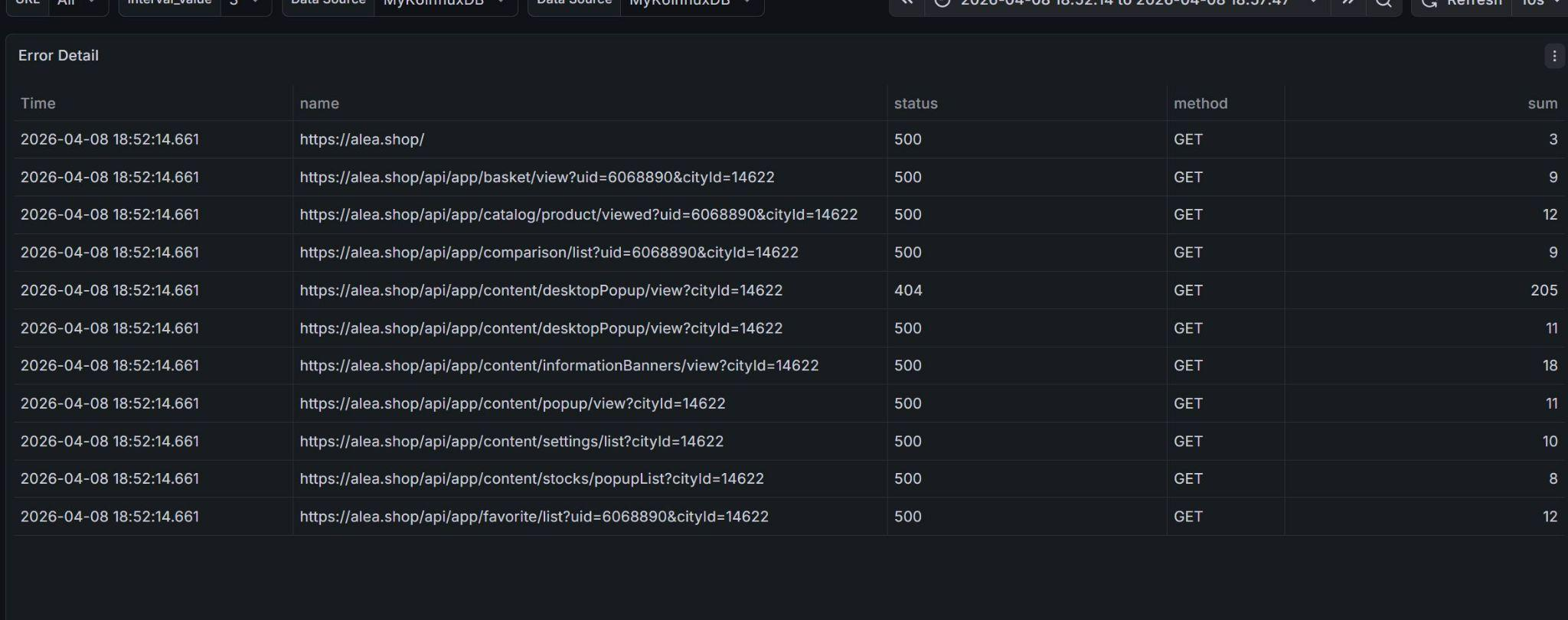Image resolution: width=1568 pixels, height=620 pixels.
Task: Click the 500 status in the informationBanners row
Action: click(908, 365)
